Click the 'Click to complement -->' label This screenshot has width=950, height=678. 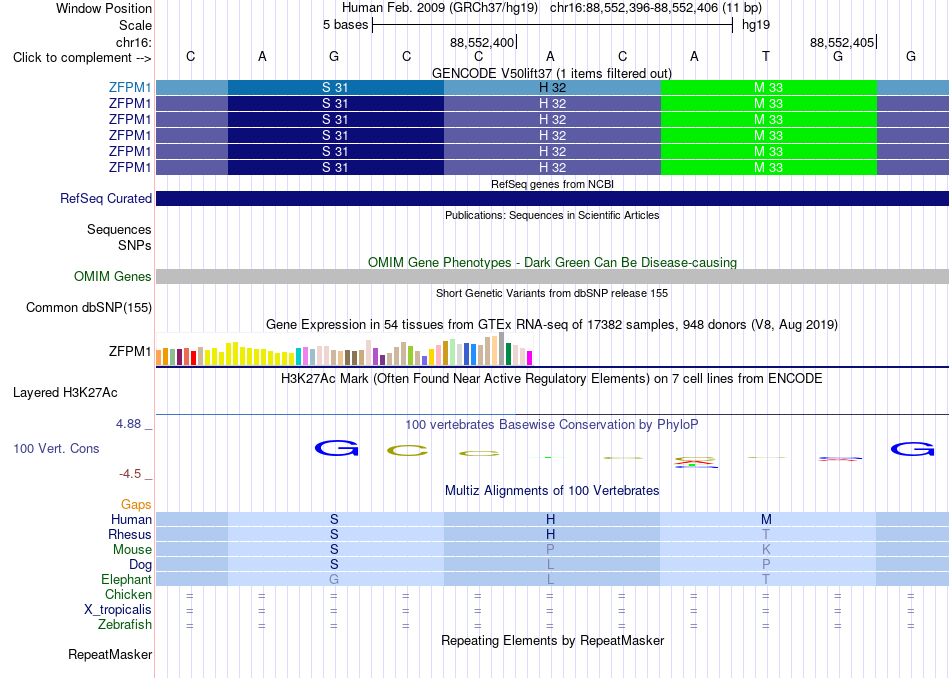82,58
